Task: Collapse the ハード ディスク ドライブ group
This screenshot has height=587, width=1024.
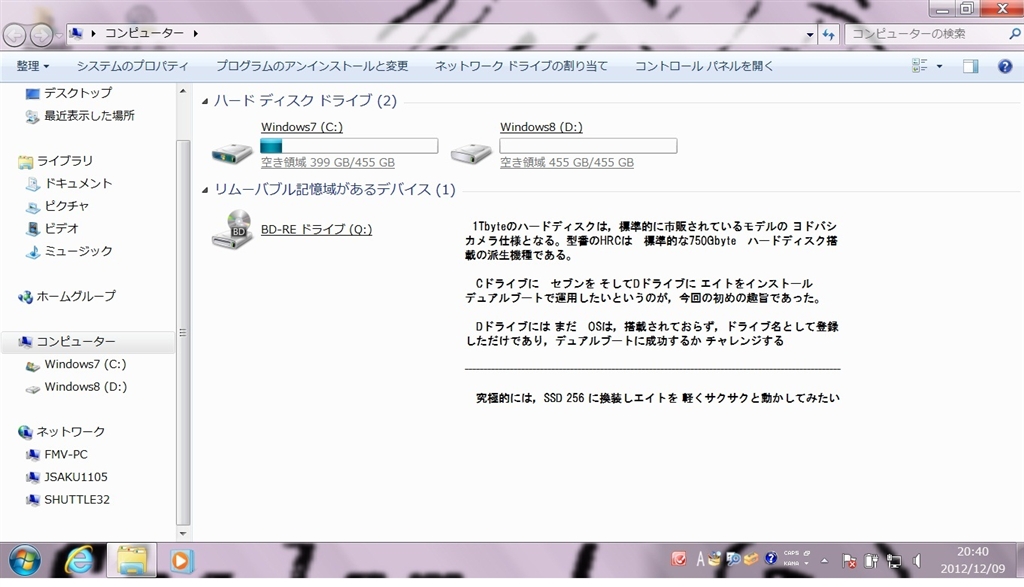Action: click(204, 101)
